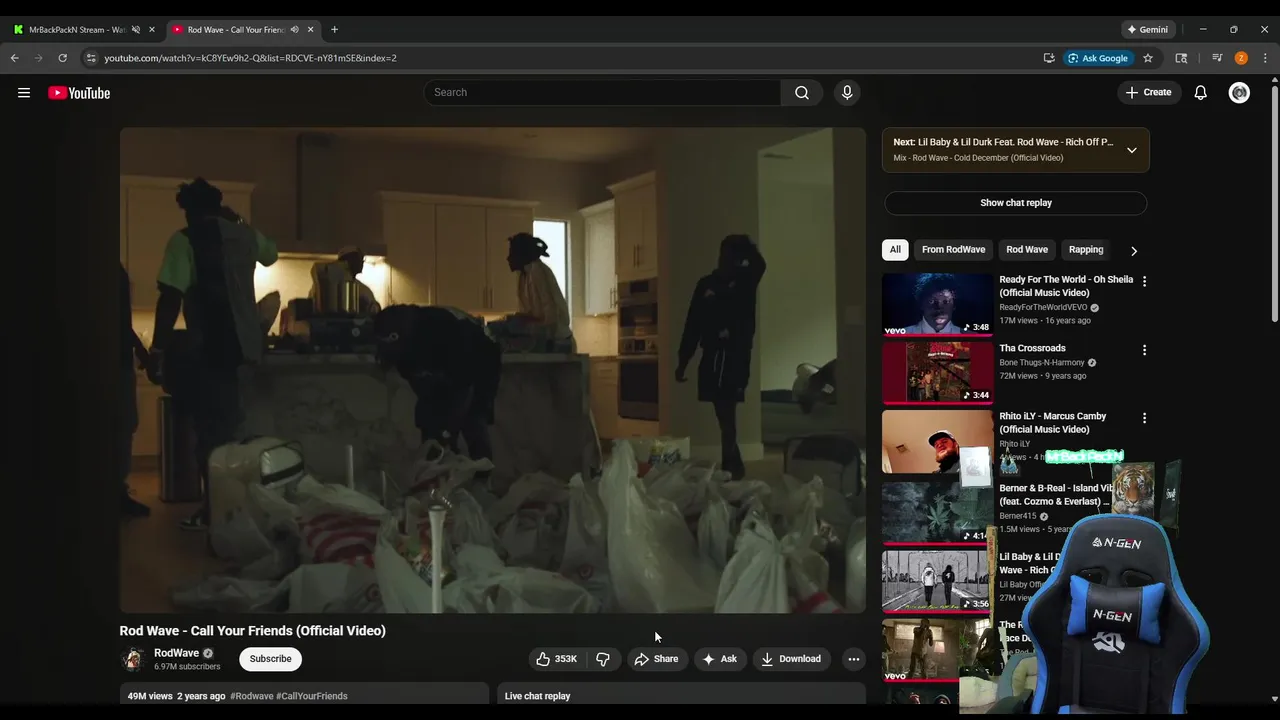Image resolution: width=1280 pixels, height=720 pixels.
Task: Close the MrBackPackN Stream tab
Action: coord(152,30)
